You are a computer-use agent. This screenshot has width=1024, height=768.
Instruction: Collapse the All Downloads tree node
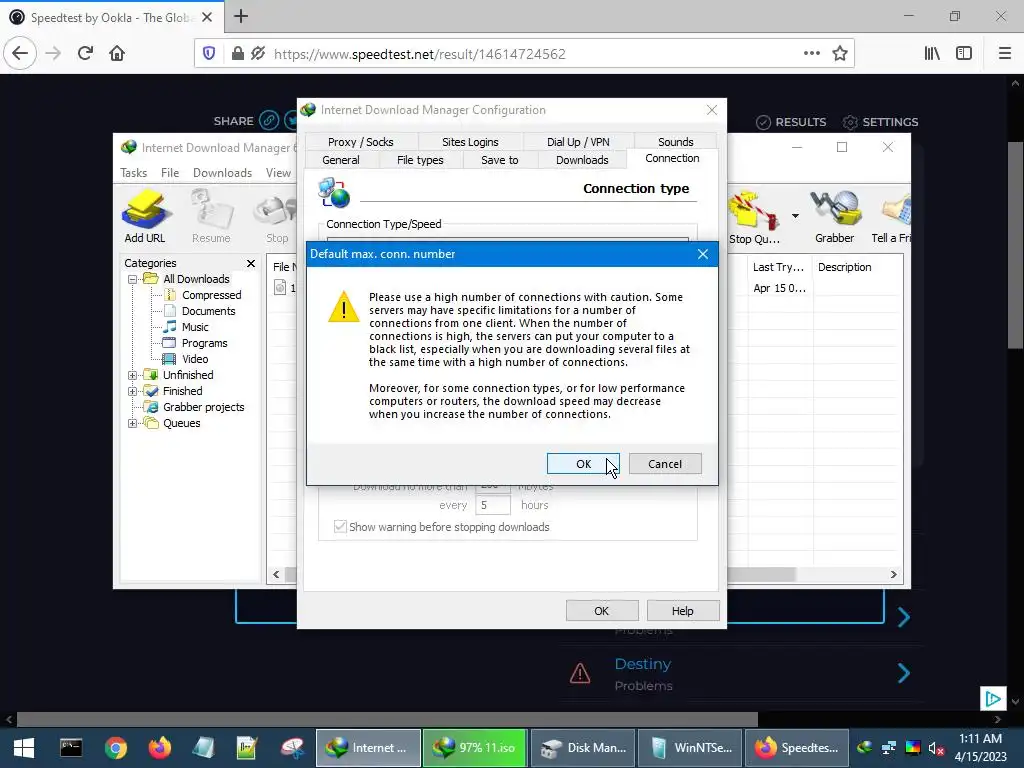pyautogui.click(x=133, y=279)
